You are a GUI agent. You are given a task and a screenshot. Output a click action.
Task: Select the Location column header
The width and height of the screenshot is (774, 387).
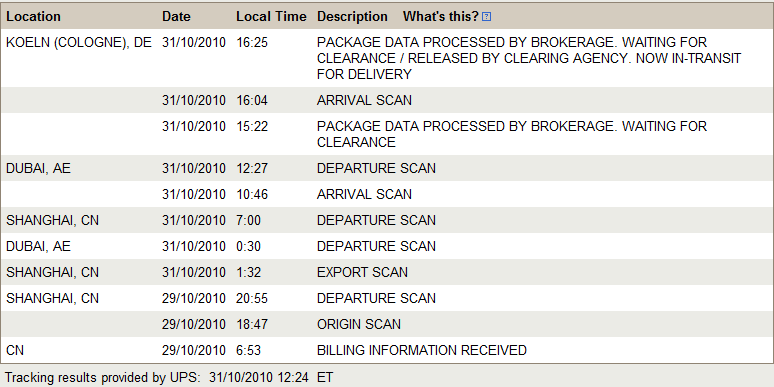pyautogui.click(x=33, y=17)
